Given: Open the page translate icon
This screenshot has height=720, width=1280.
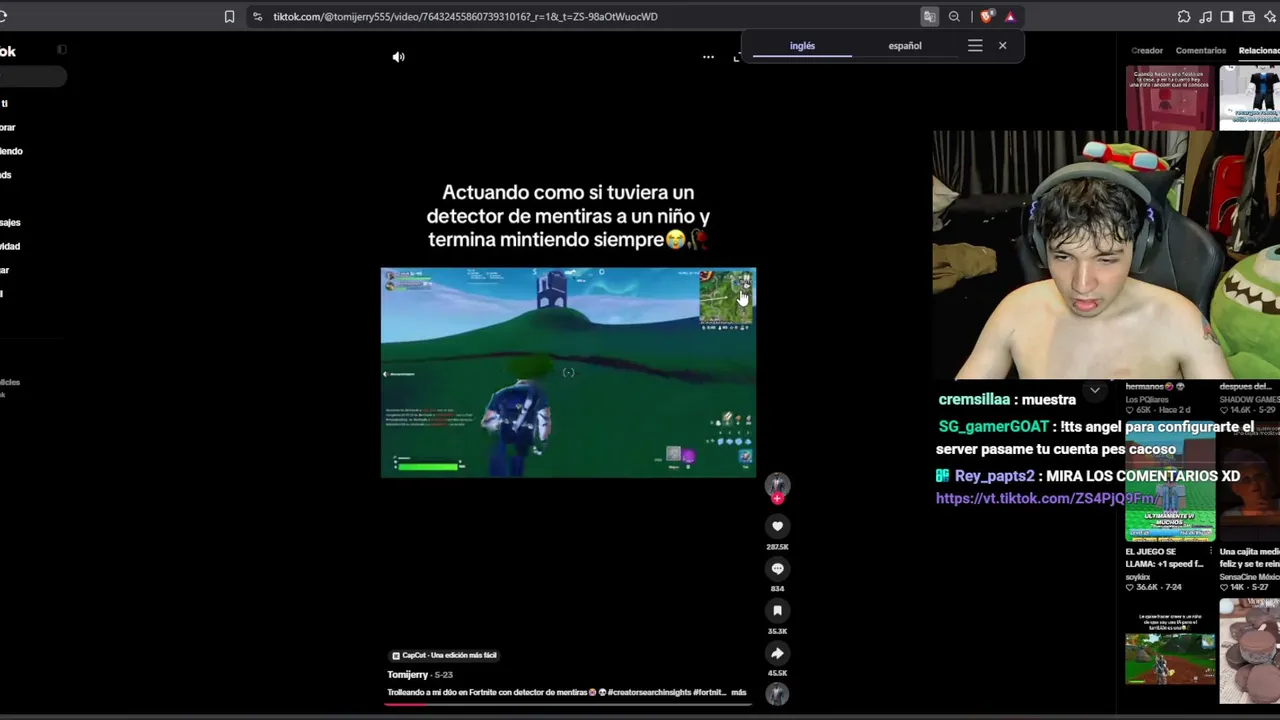Looking at the screenshot, I should tap(930, 16).
